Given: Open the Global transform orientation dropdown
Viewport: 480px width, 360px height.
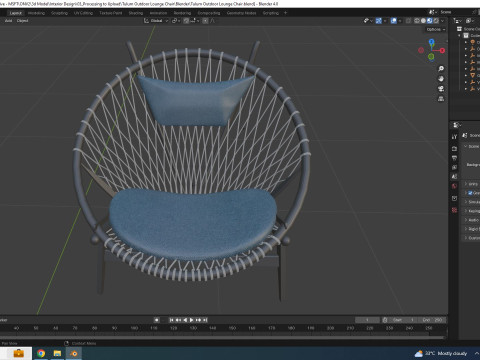Looking at the screenshot, I should click(x=156, y=21).
